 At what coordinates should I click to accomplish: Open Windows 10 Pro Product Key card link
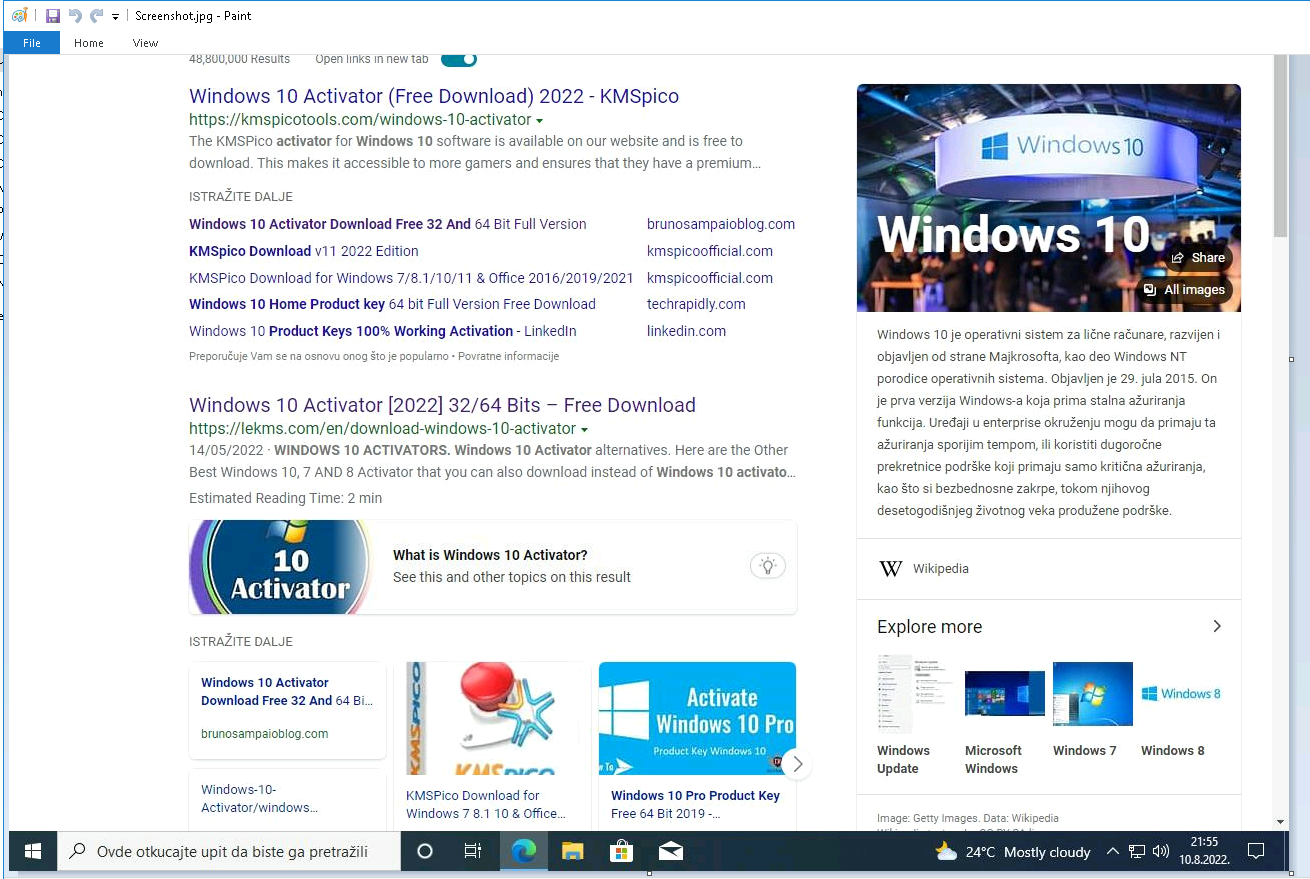[x=695, y=805]
